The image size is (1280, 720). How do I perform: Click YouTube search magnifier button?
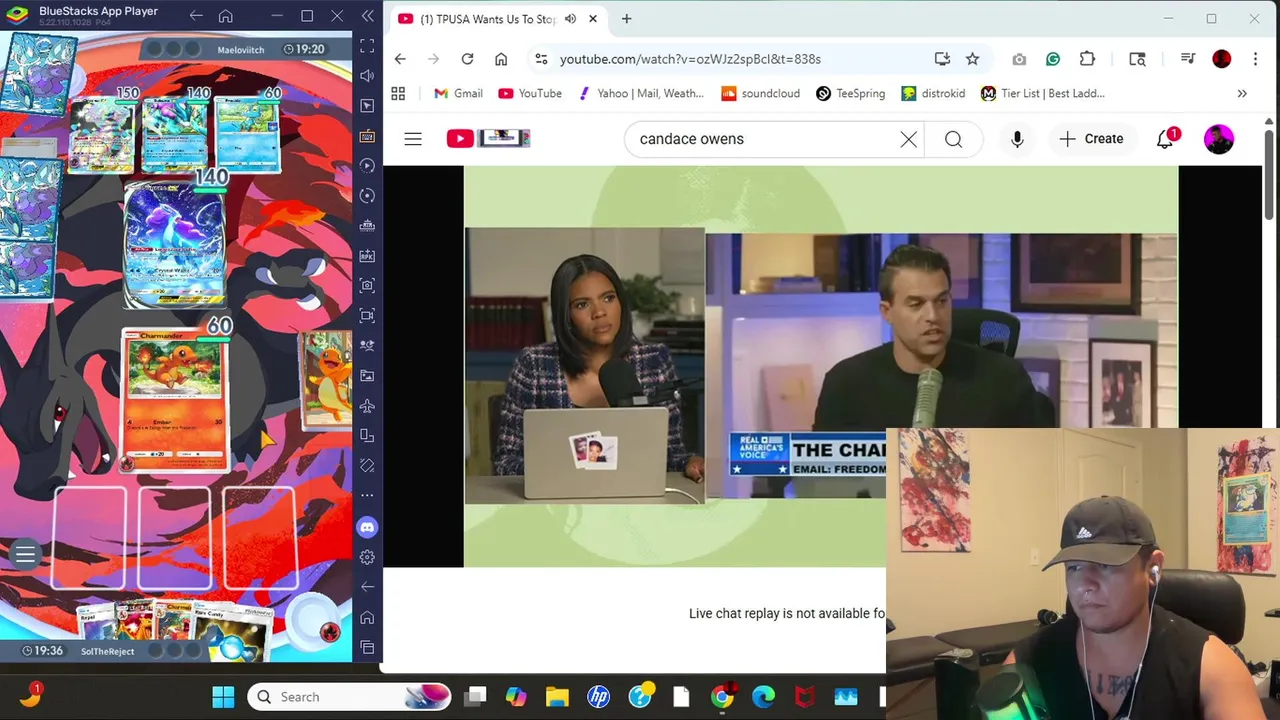point(953,139)
